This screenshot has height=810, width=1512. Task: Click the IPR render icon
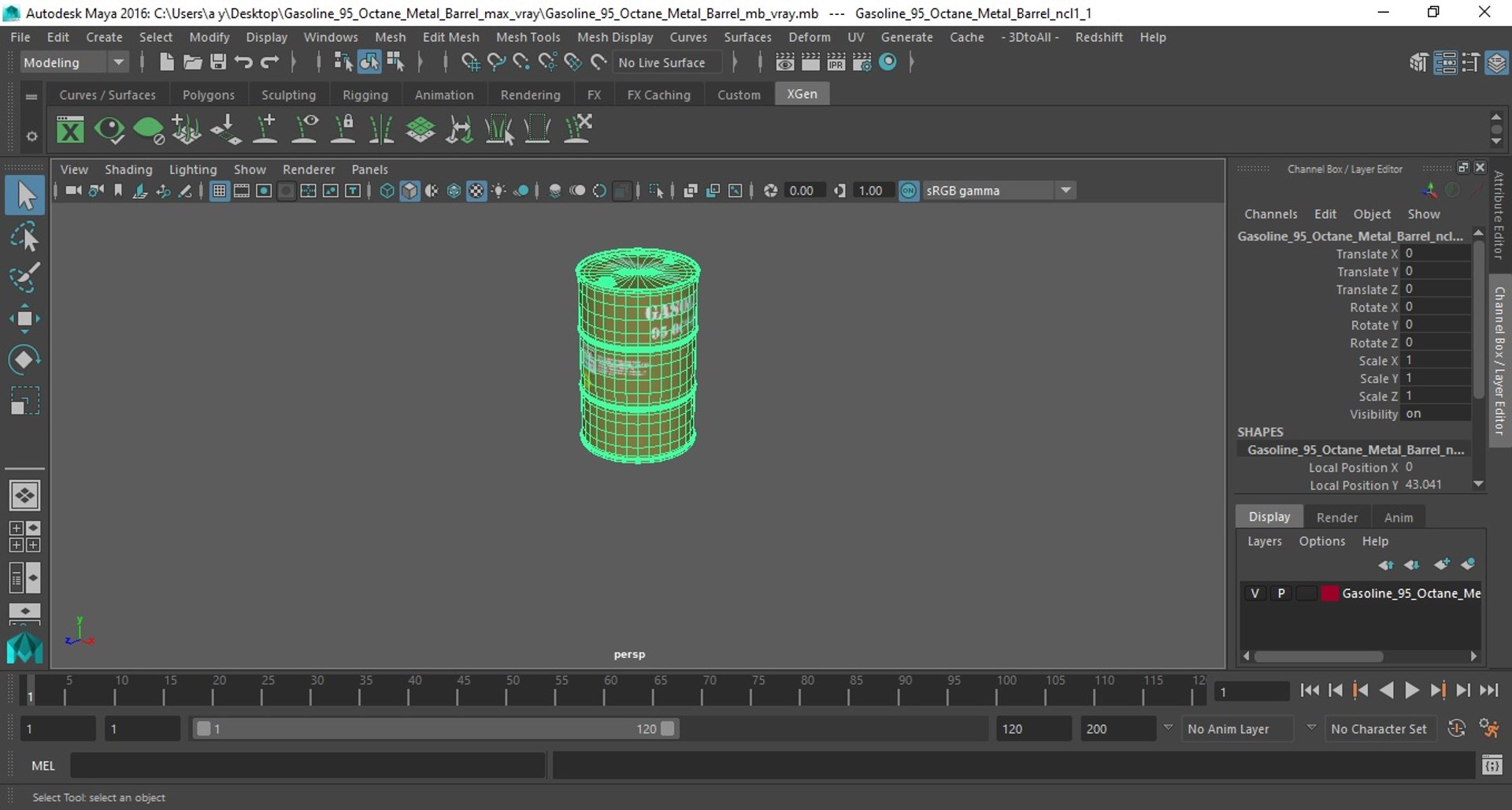pyautogui.click(x=836, y=62)
